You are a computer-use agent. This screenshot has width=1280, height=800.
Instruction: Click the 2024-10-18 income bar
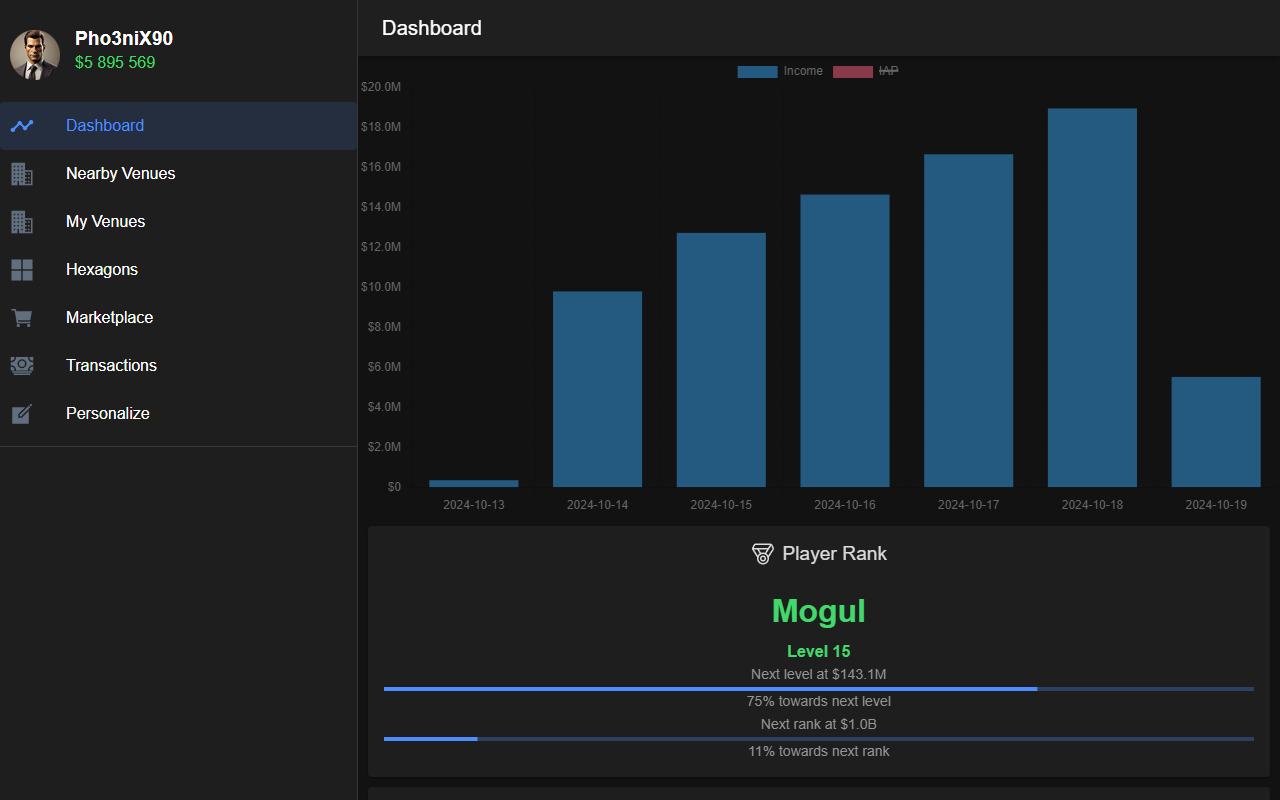tap(1092, 298)
